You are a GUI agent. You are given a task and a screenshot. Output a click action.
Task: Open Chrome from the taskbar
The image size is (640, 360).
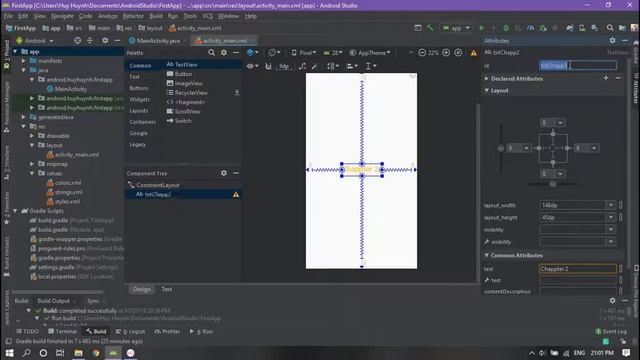click(96, 353)
